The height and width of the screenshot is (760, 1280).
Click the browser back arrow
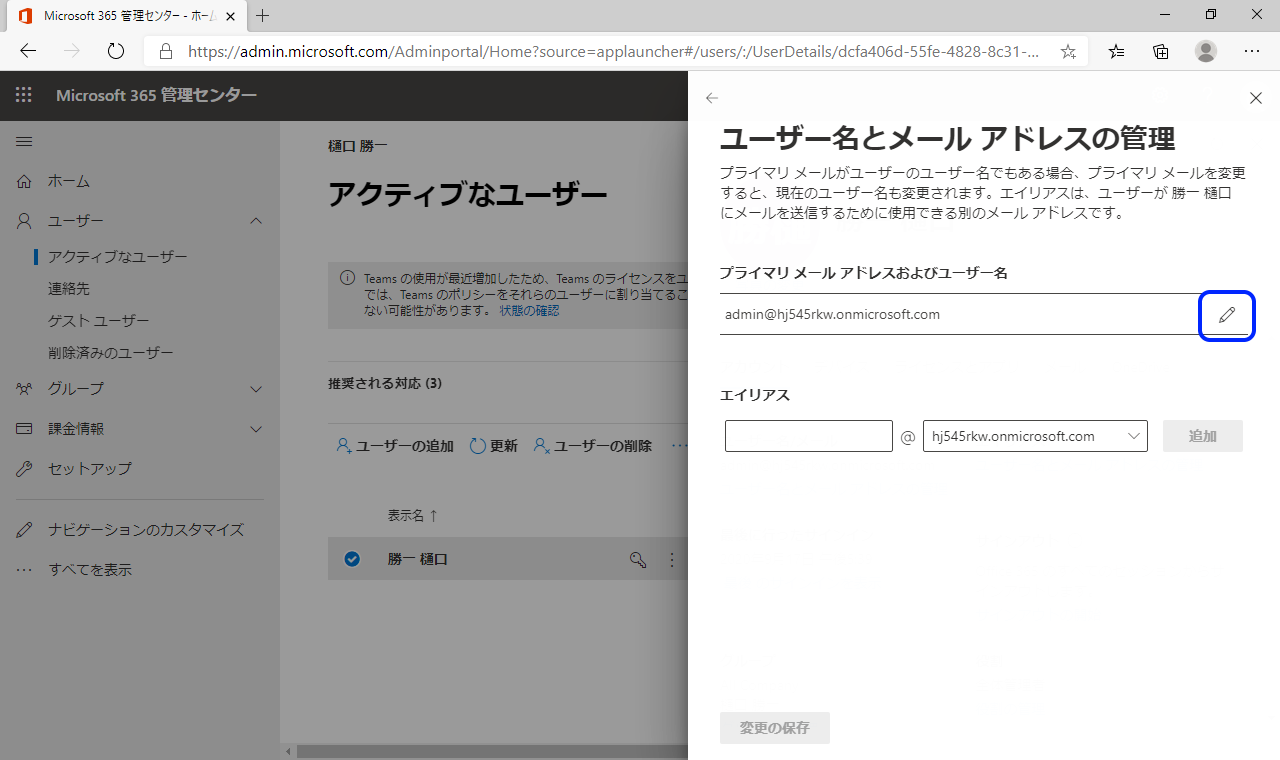pos(28,51)
